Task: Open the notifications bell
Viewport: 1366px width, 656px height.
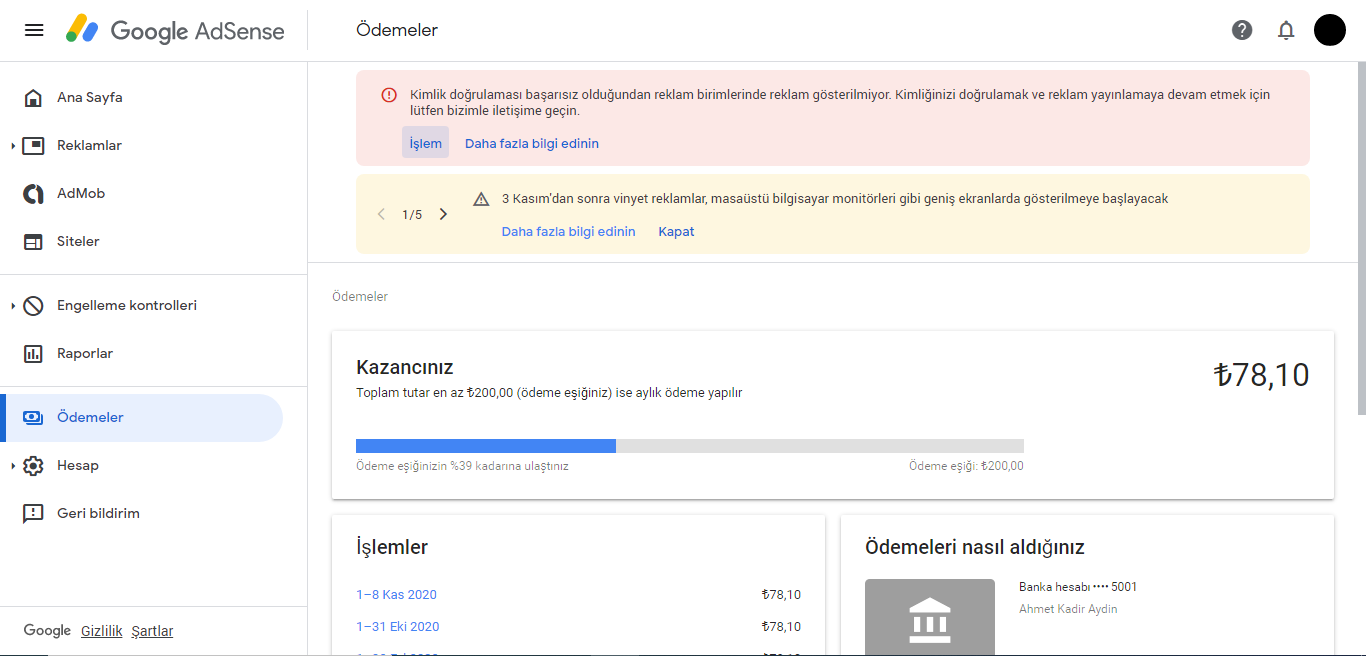Action: click(1286, 30)
